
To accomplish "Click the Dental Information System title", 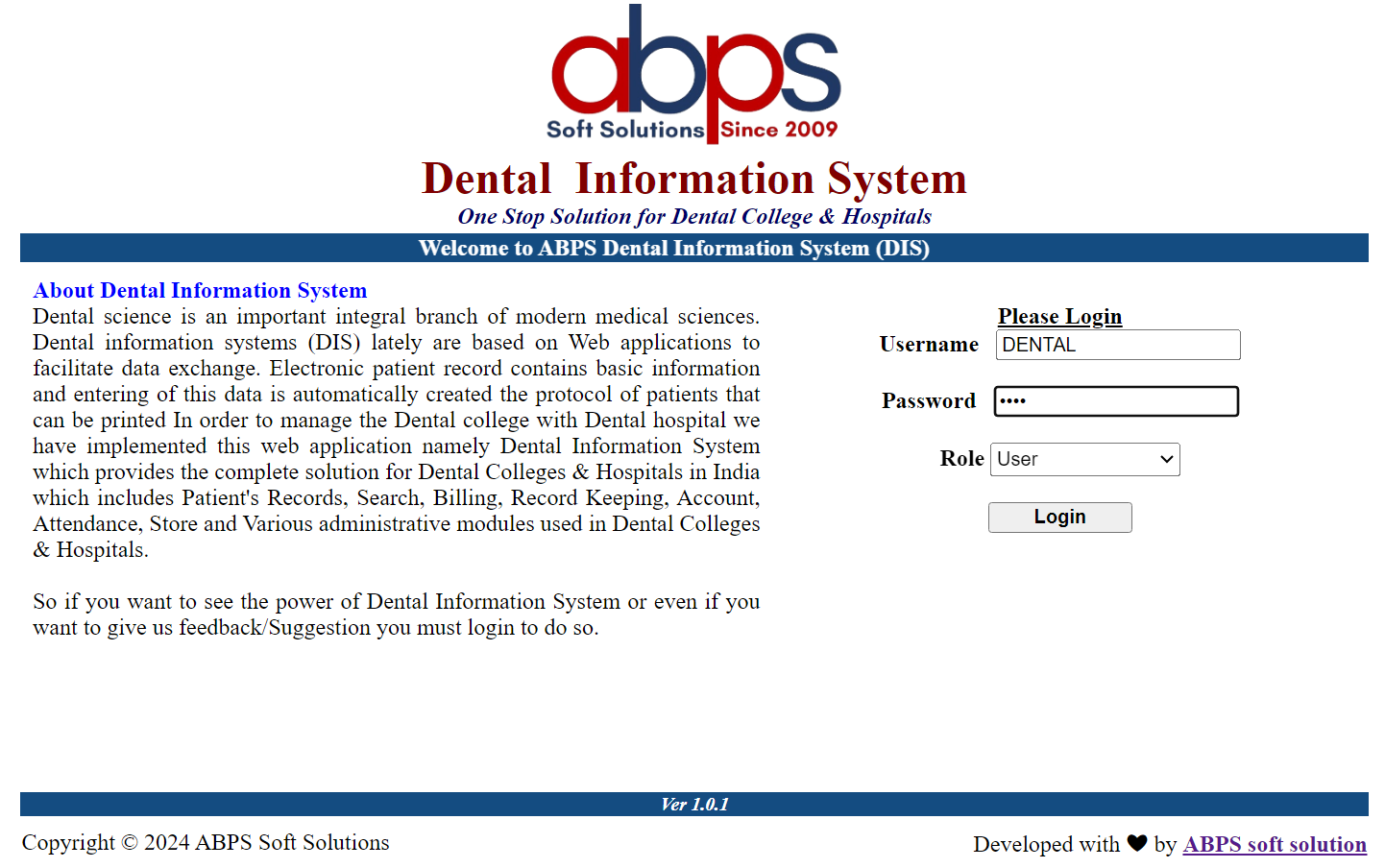I will coord(694,179).
